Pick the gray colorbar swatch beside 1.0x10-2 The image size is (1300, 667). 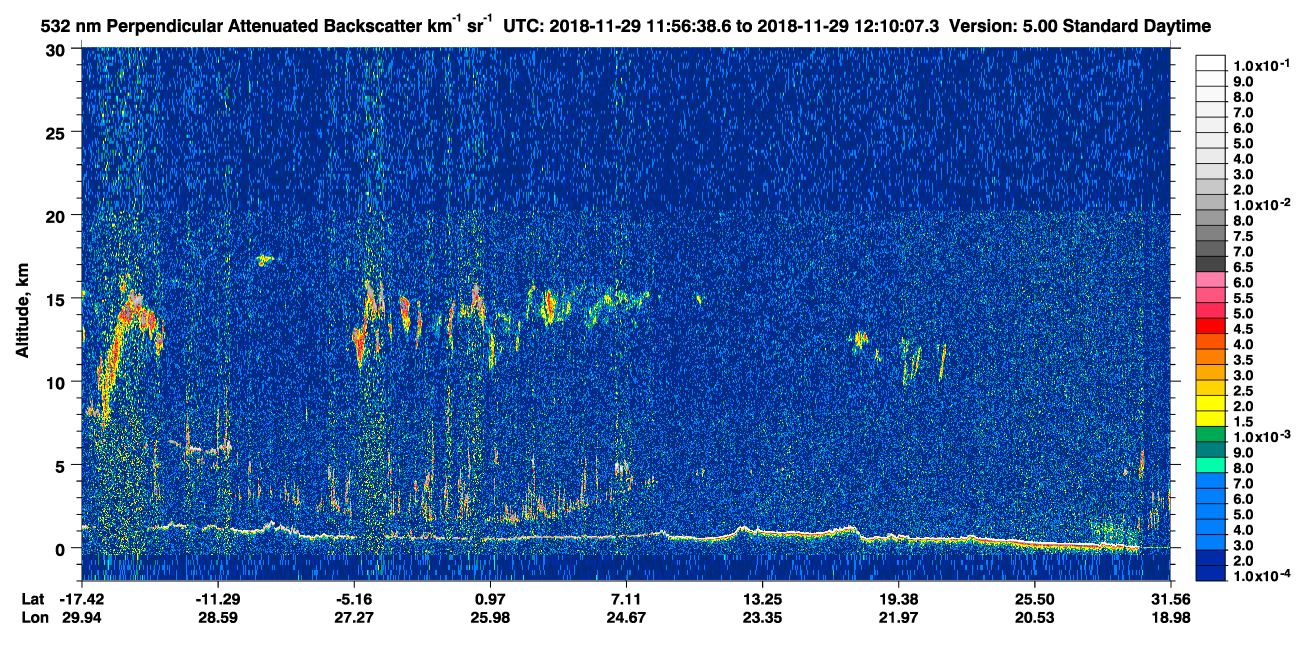tap(1211, 203)
